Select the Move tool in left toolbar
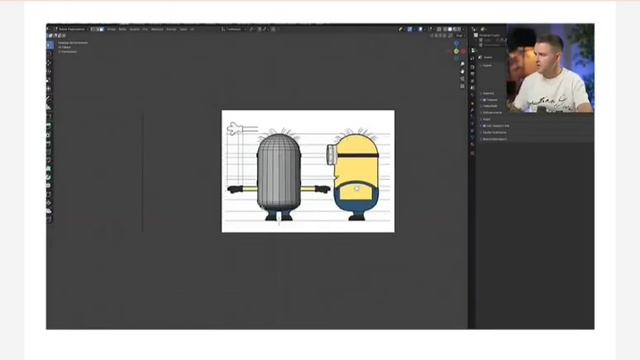The image size is (640, 360). tap(50, 63)
